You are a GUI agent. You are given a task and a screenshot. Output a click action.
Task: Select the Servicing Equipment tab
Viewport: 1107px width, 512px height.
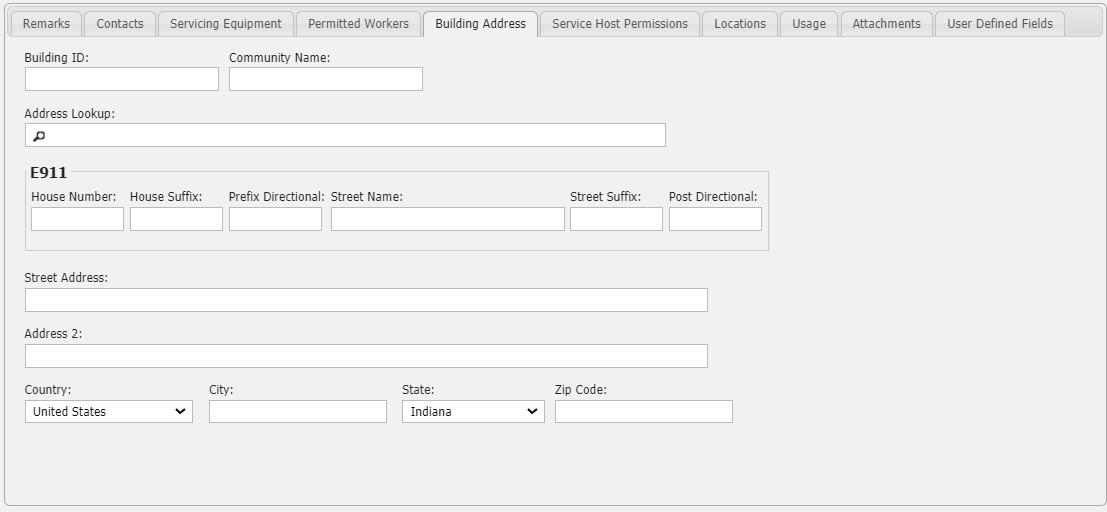[x=225, y=24]
